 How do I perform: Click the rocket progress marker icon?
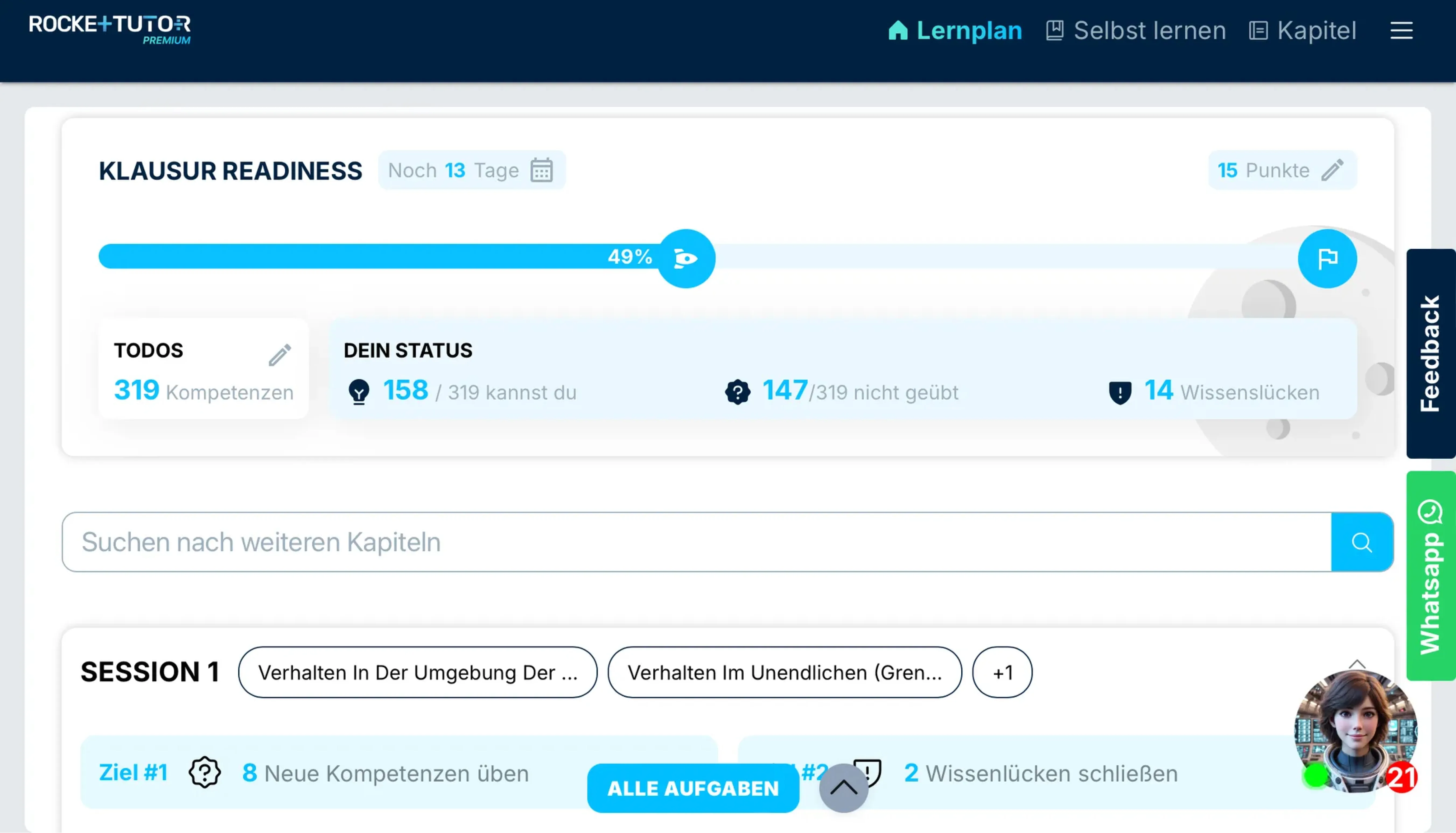click(686, 259)
